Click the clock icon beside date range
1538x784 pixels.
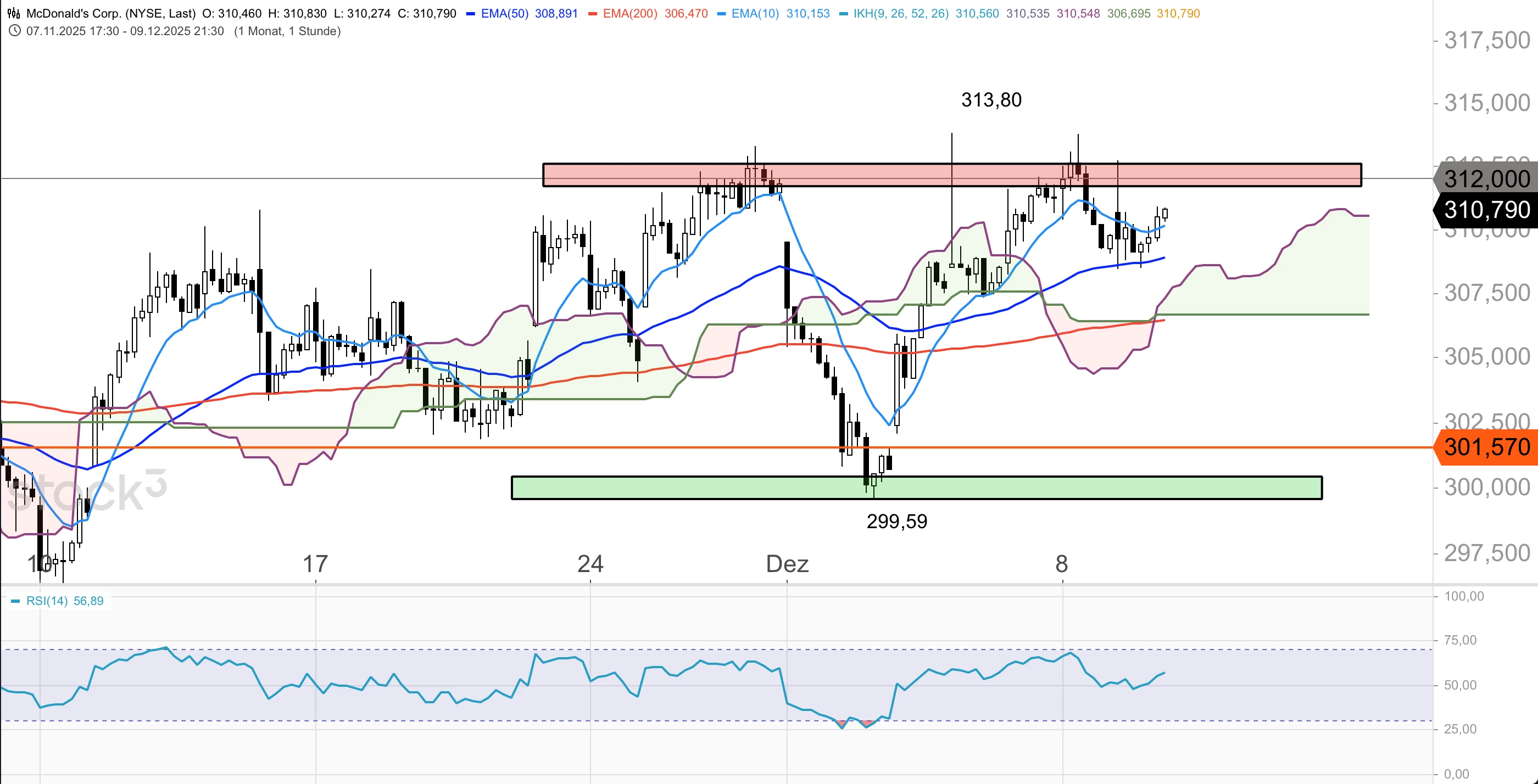pos(14,30)
